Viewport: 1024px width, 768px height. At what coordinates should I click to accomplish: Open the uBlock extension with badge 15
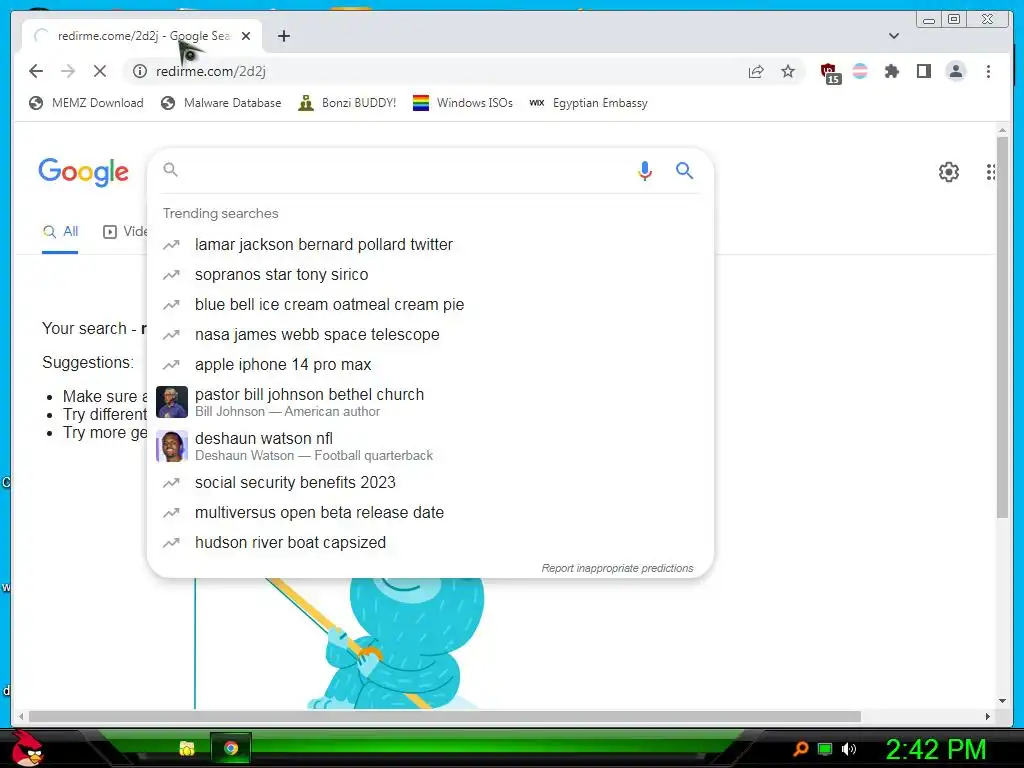[x=829, y=72]
